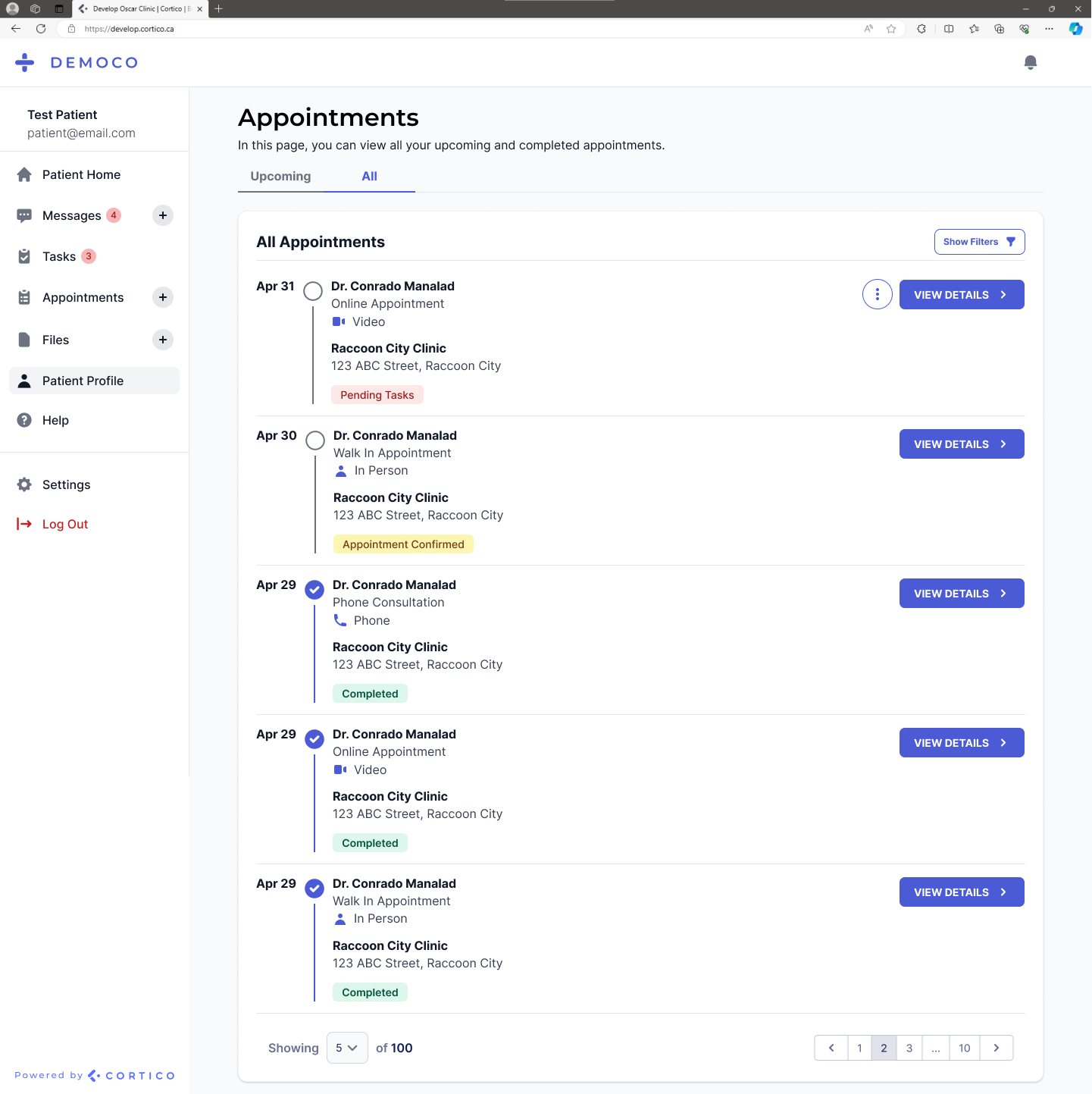Add a file using plus button

coord(163,340)
